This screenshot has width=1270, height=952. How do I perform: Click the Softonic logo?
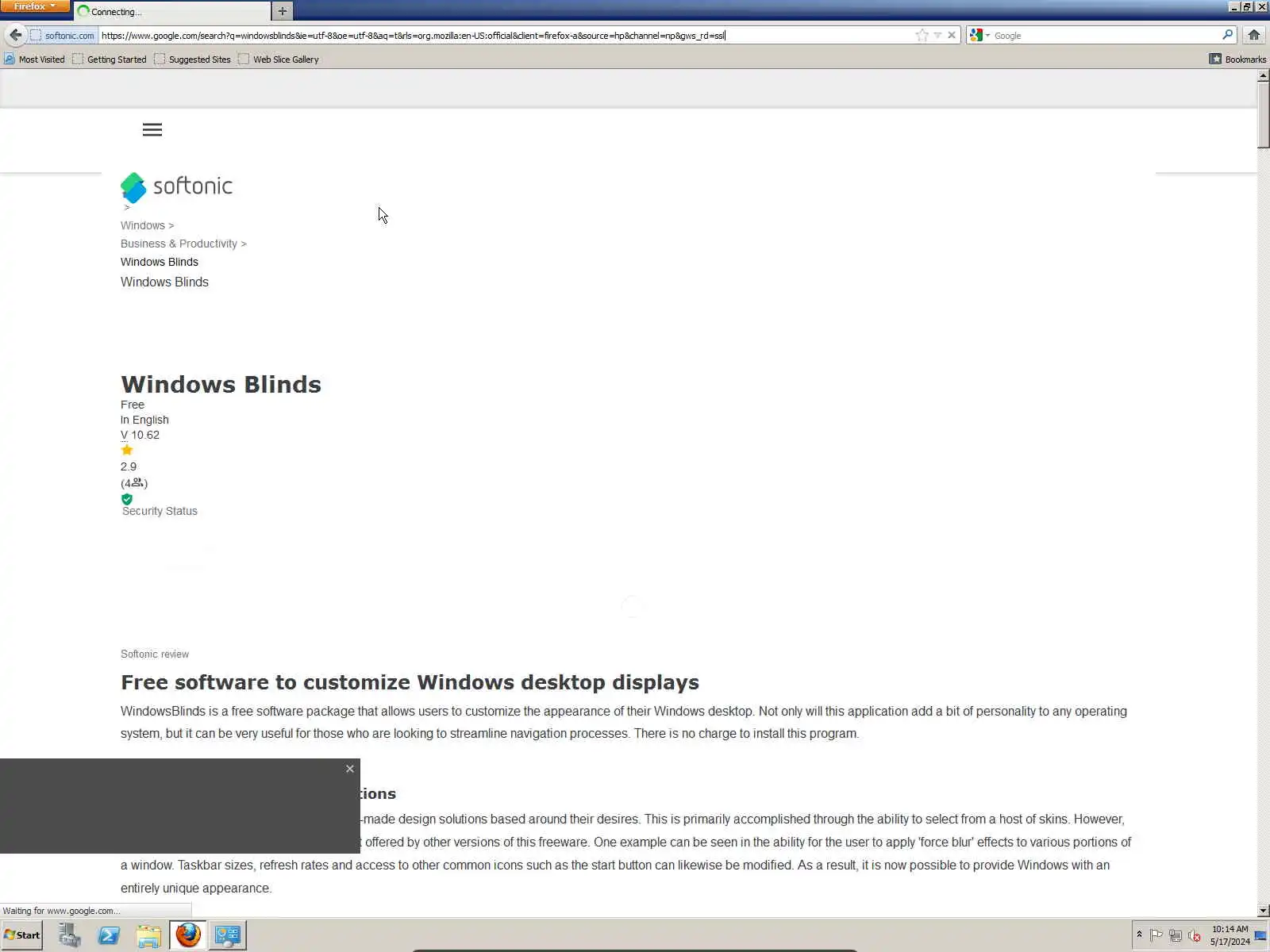[176, 187]
